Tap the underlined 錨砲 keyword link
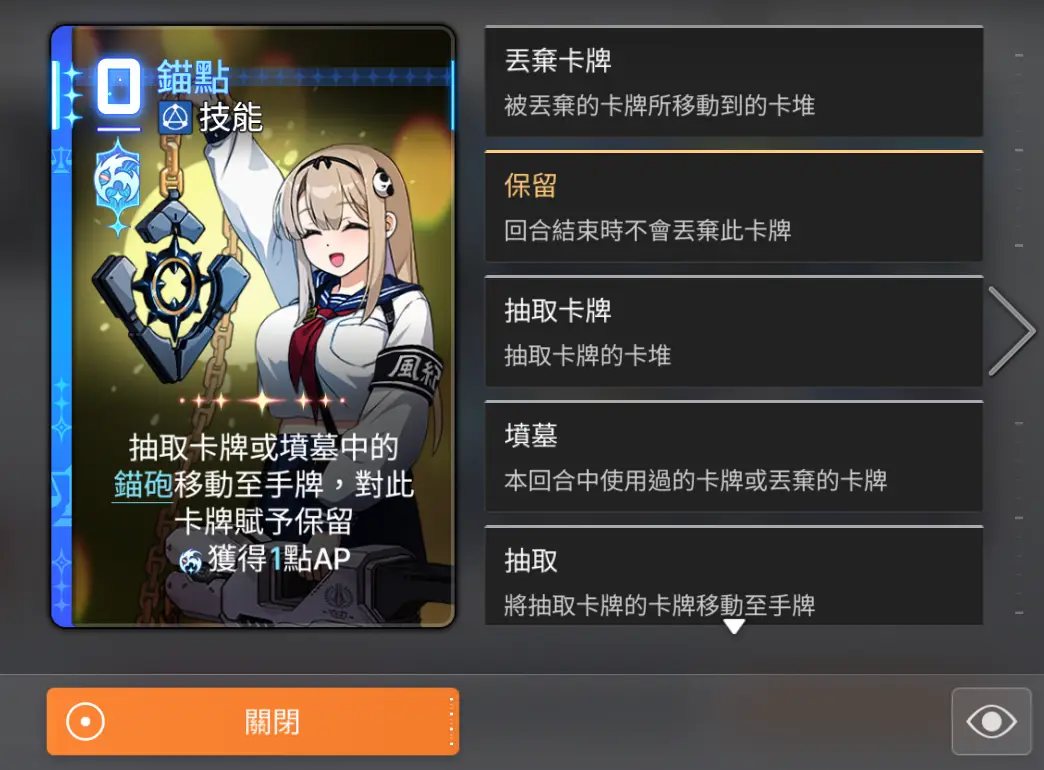This screenshot has height=770, width=1044. (143, 484)
